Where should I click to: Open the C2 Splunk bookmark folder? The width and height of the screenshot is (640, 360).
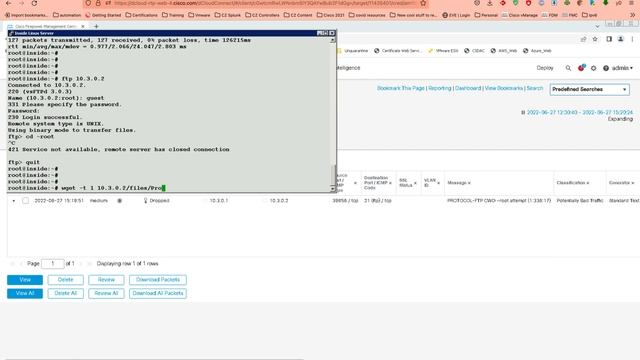click(227, 15)
